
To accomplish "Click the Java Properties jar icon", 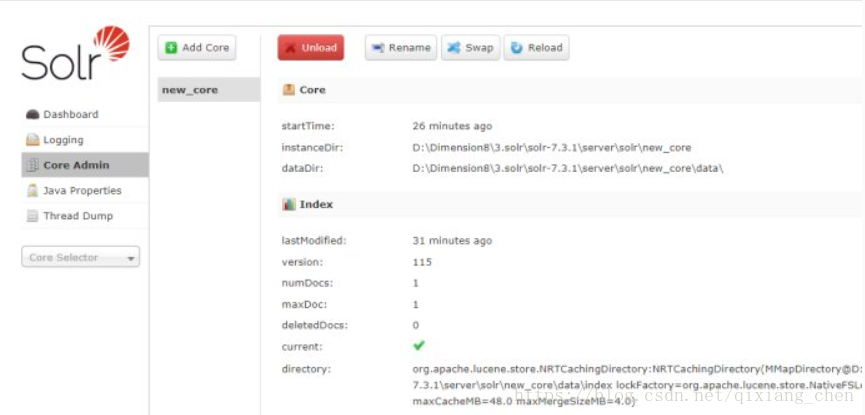I will [33, 190].
